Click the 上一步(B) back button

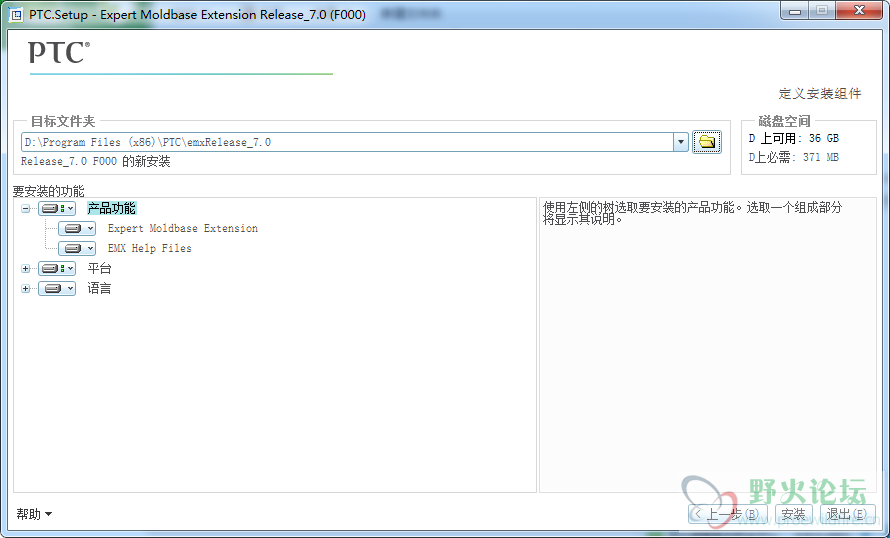[x=728, y=514]
